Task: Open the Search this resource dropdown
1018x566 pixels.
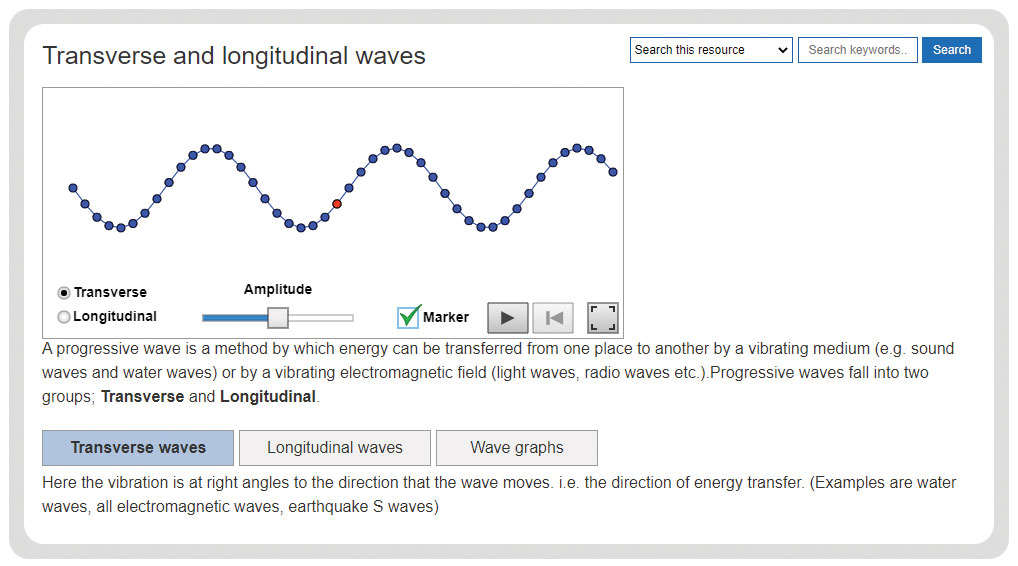Action: [x=711, y=50]
